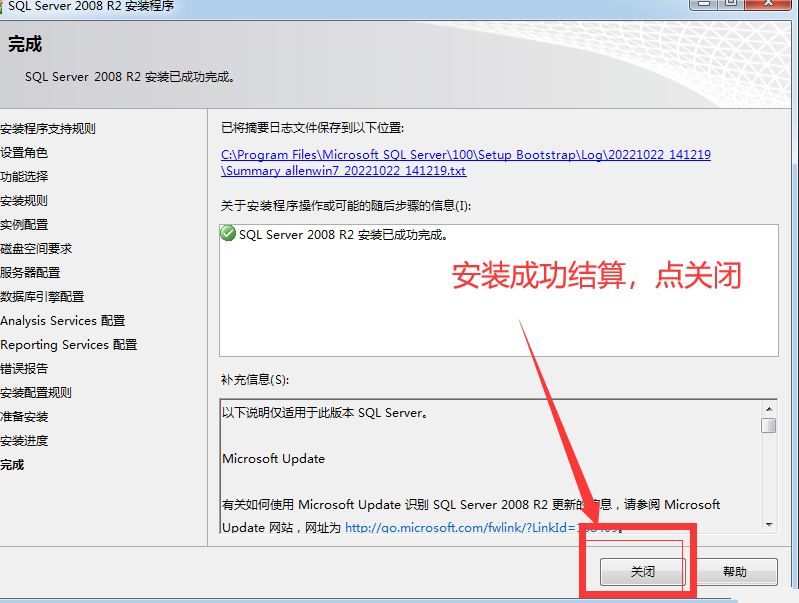799x603 pixels.
Task: Open the go.microsoft.com fwlink URL
Action: click(483, 528)
